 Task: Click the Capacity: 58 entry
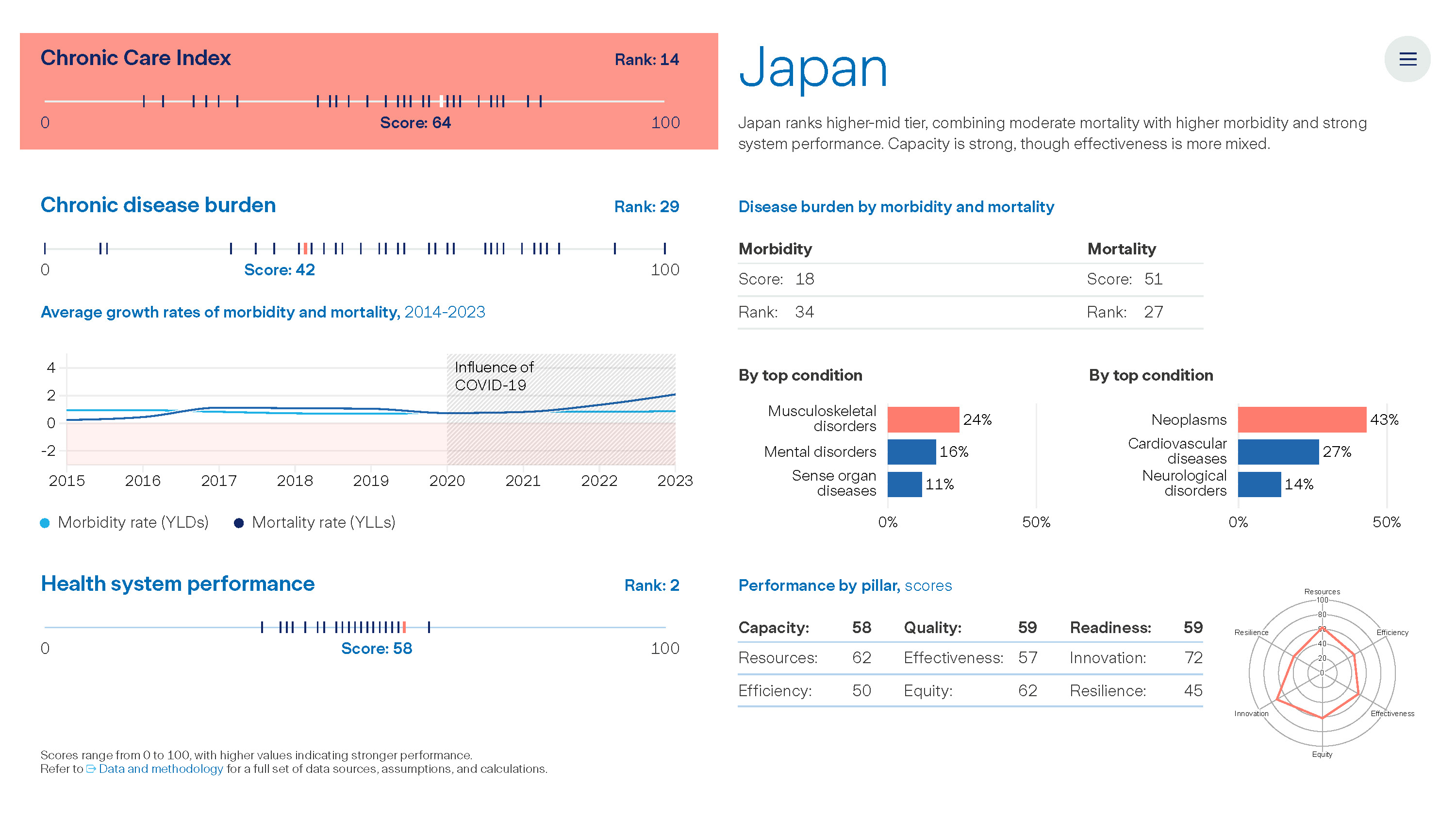(805, 627)
